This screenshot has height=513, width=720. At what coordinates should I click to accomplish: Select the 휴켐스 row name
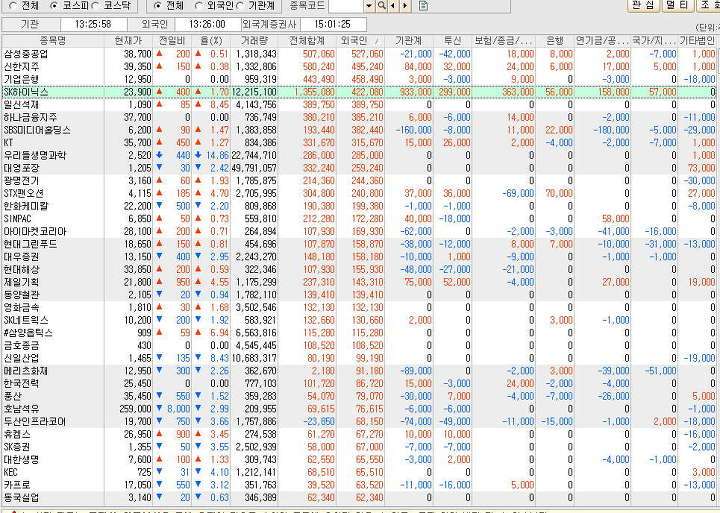coord(17,434)
